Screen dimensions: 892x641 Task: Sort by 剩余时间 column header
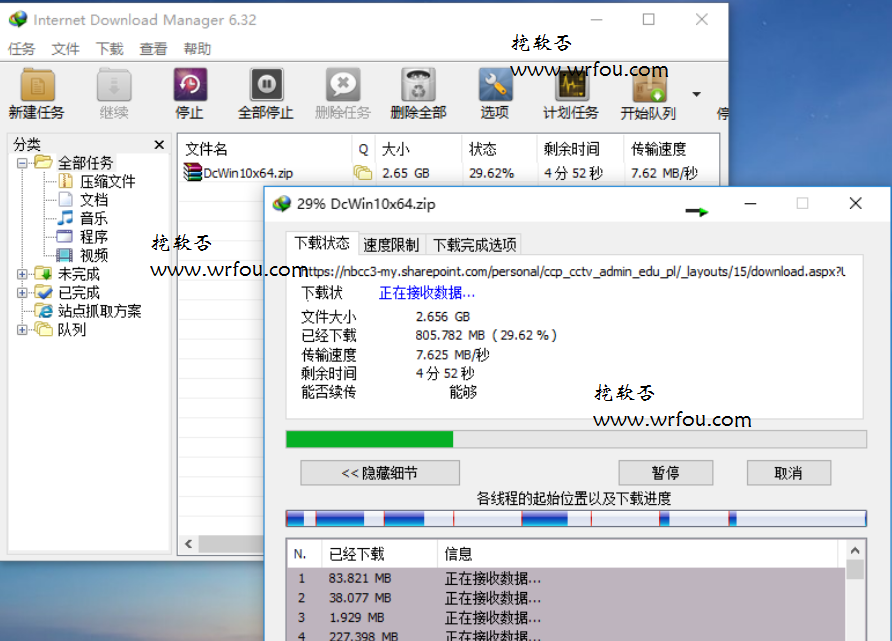click(580, 149)
